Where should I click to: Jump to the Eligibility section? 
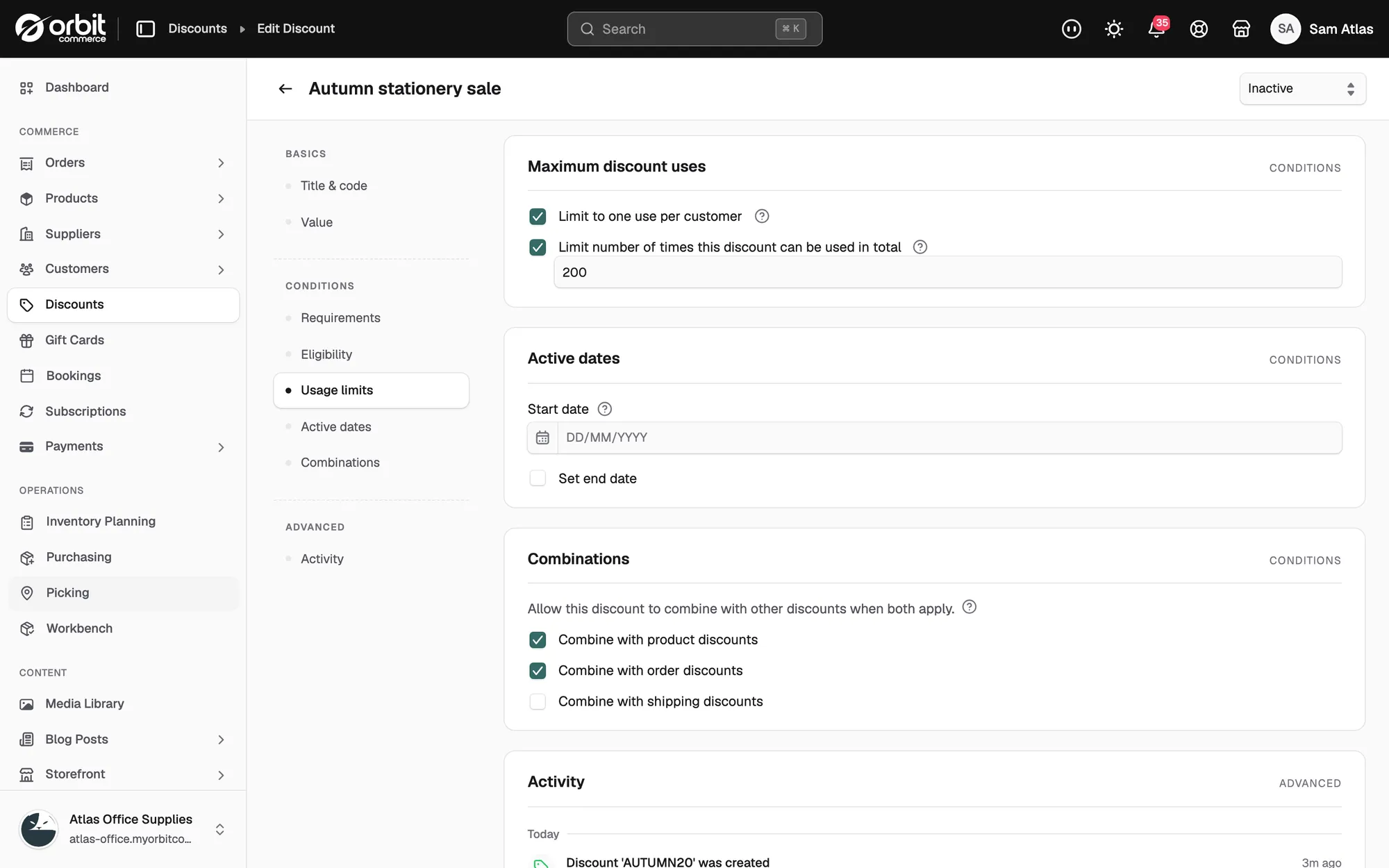326,354
